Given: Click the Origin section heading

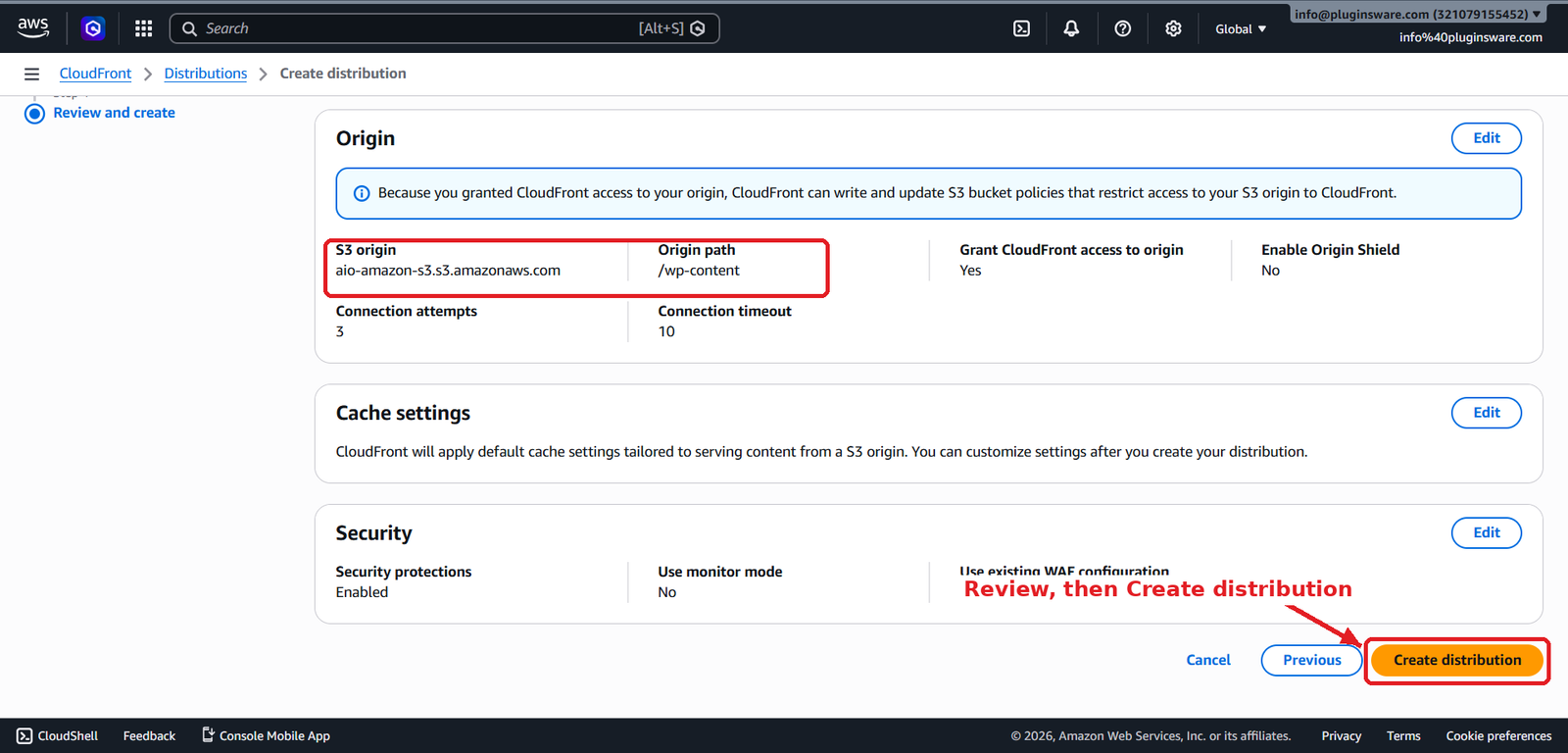Looking at the screenshot, I should pos(366,138).
